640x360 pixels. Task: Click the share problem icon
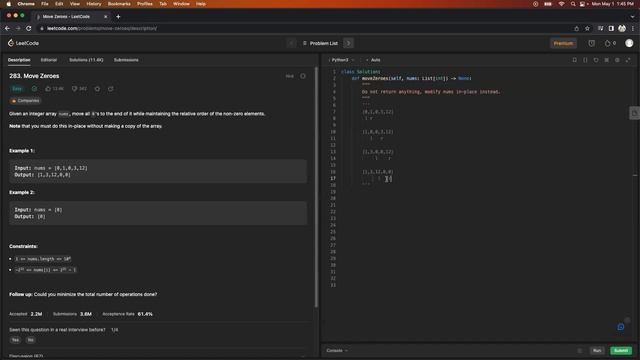pyautogui.click(x=111, y=89)
